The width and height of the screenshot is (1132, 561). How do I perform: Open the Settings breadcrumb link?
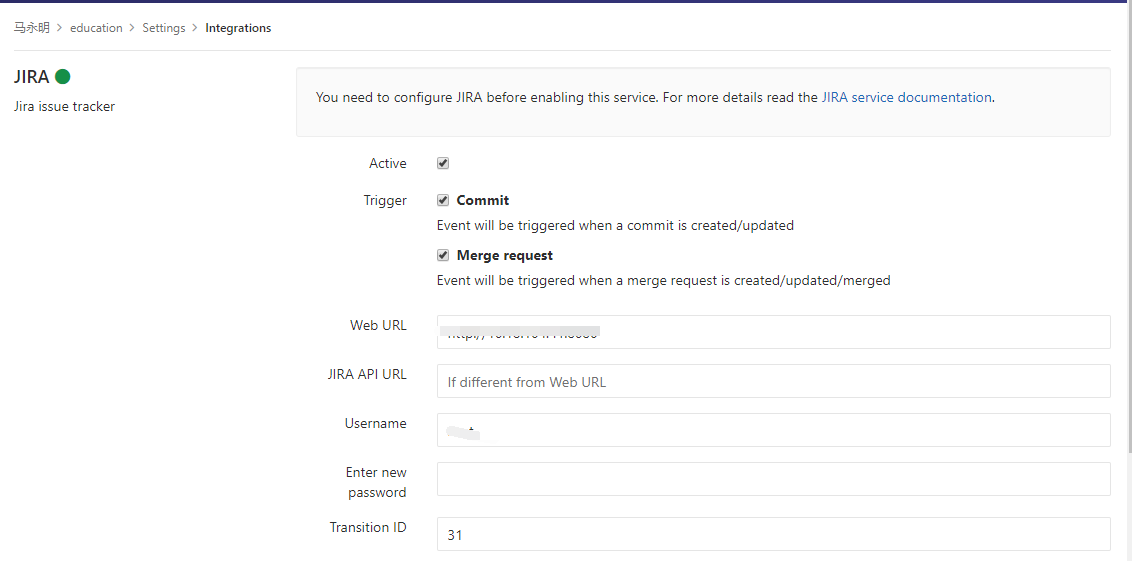pos(164,28)
